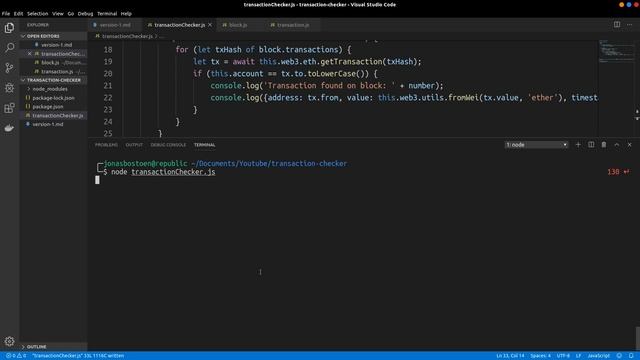Image resolution: width=640 pixels, height=360 pixels.
Task: Close the terminal panel
Action: coord(629,145)
